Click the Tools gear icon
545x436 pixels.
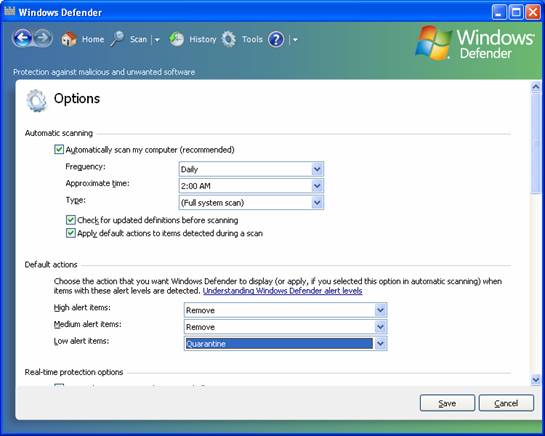pyautogui.click(x=229, y=39)
